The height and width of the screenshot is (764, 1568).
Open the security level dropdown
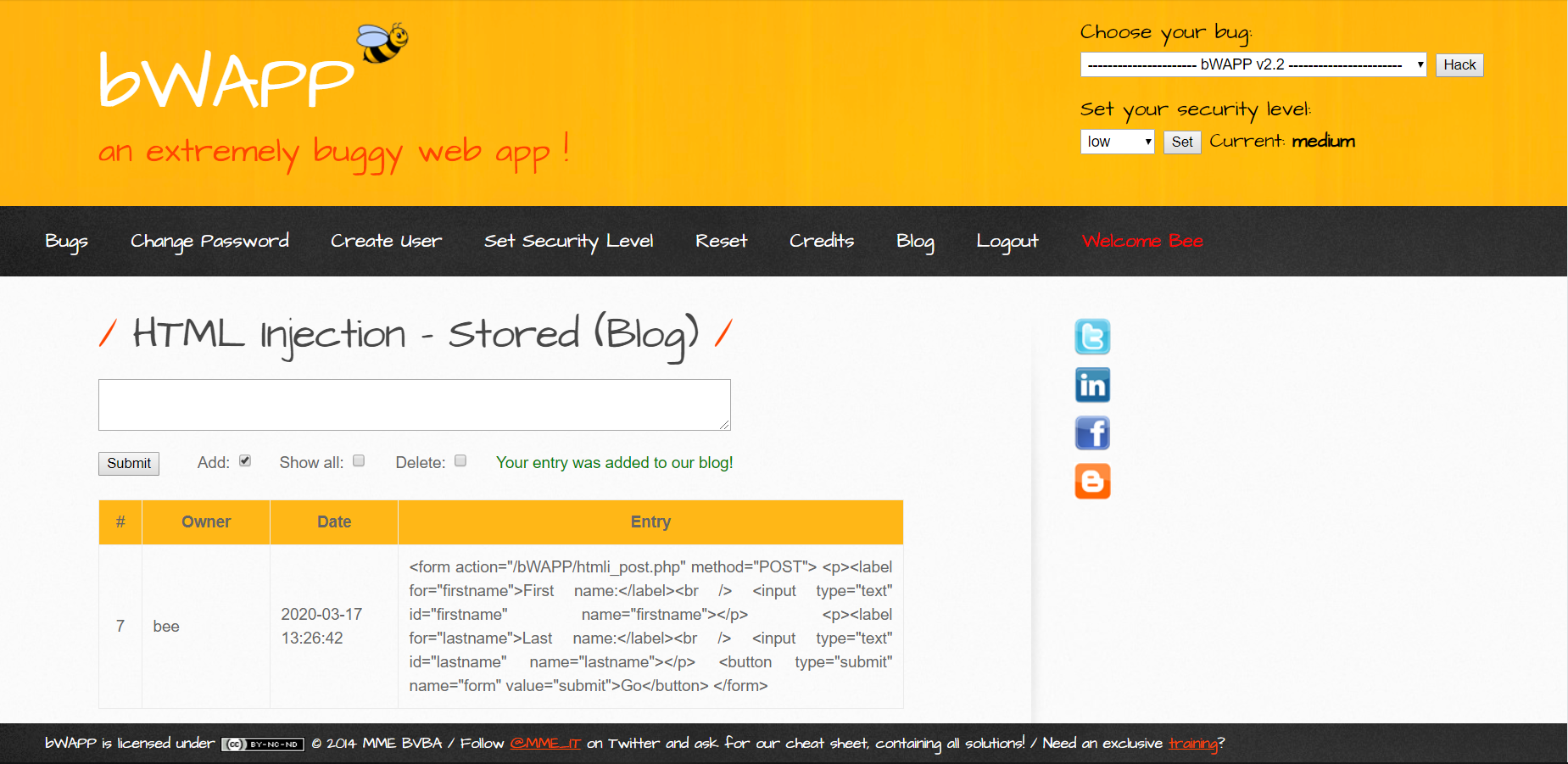click(1117, 142)
